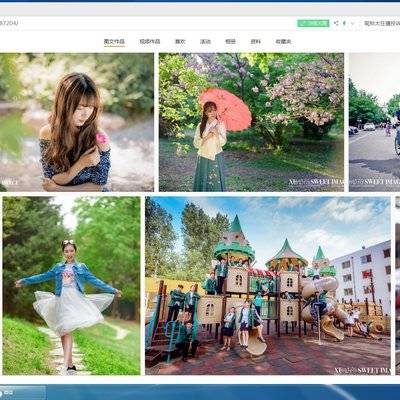400x400 pixels.
Task: Open photo of girl twirling in white skirt
Action: [71, 286]
